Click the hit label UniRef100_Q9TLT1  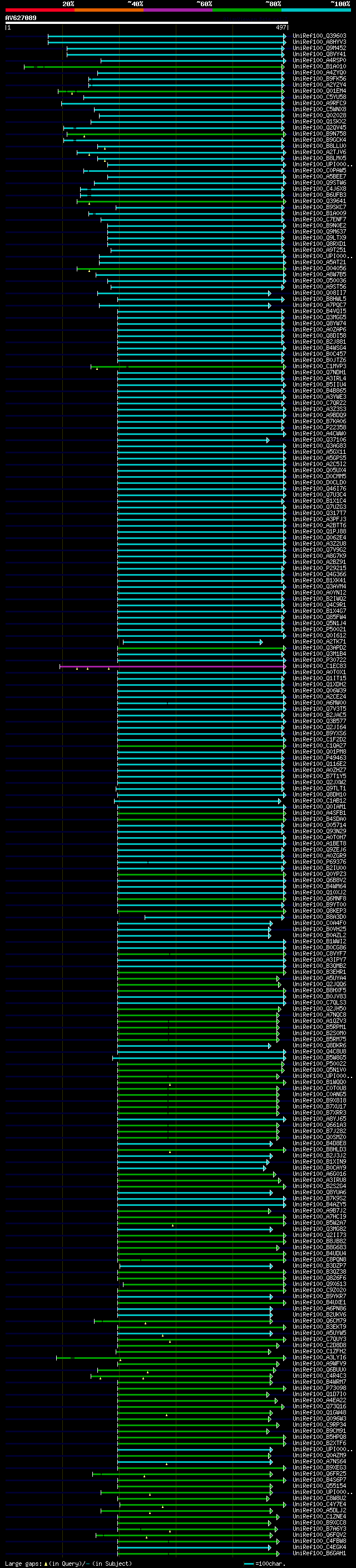coord(319,788)
